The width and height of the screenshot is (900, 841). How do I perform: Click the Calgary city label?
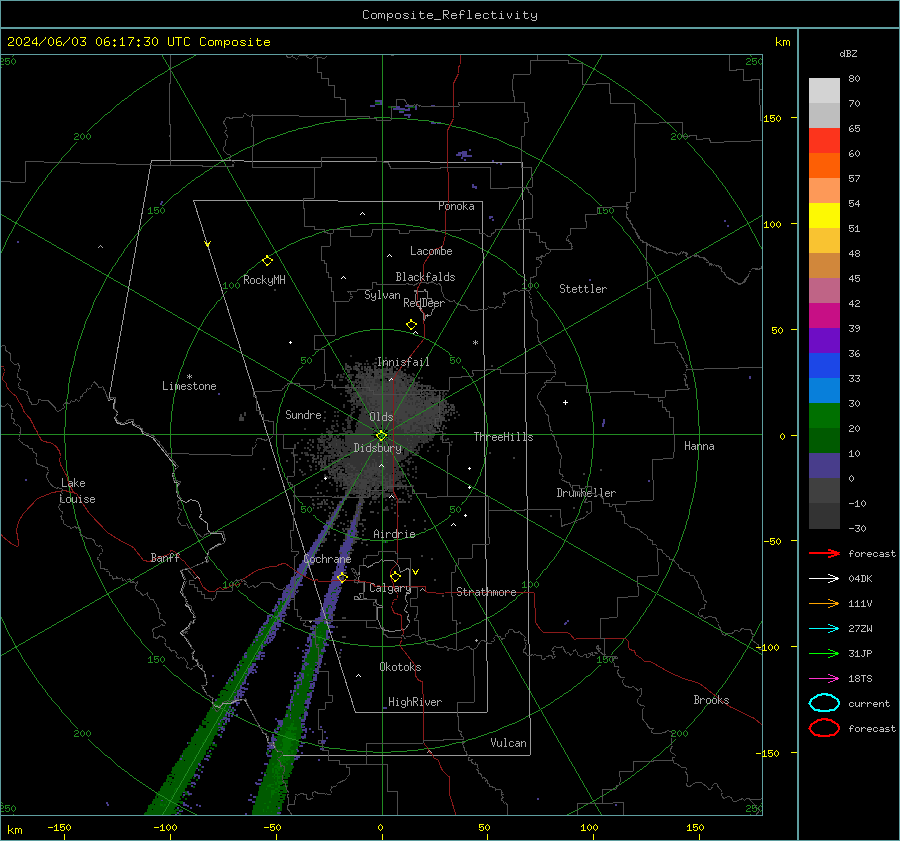(390, 588)
